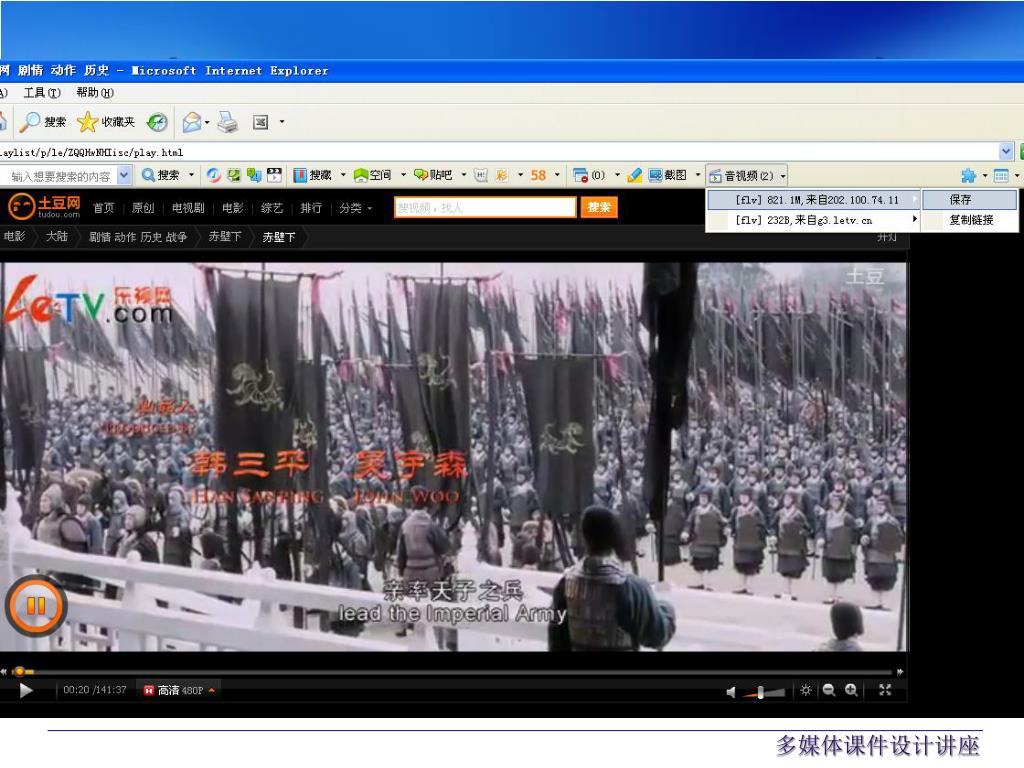The width and height of the screenshot is (1024, 768).
Task: Click the orange 58 toolbar icon
Action: (x=538, y=175)
